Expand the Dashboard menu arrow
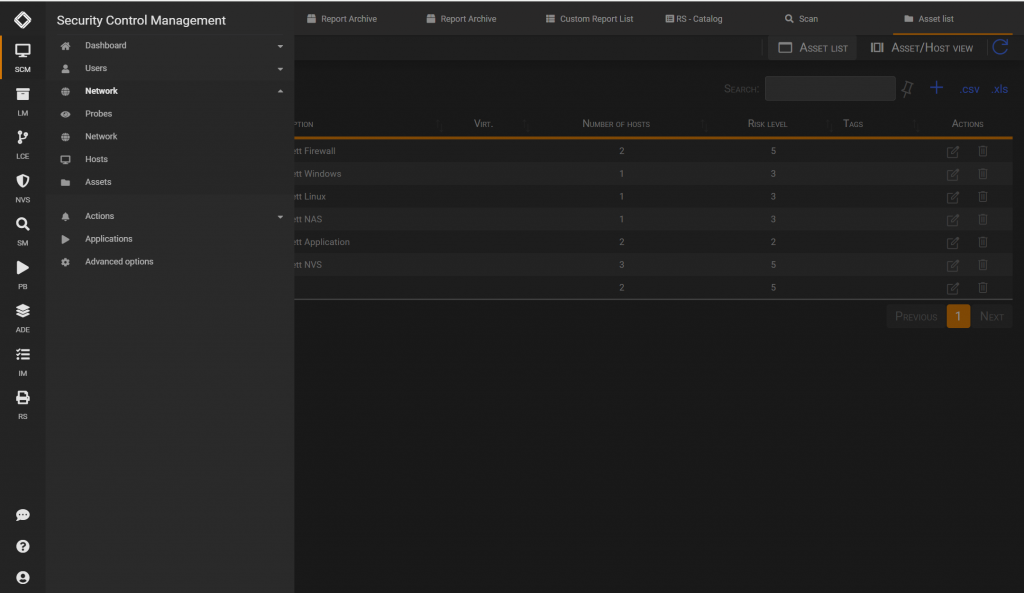The height and width of the screenshot is (593, 1024). pyautogui.click(x=280, y=46)
